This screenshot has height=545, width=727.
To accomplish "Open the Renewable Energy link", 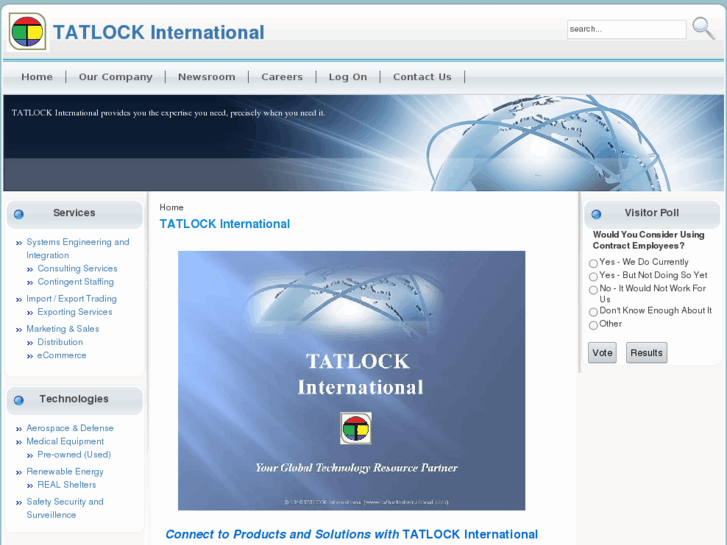I will (64, 472).
